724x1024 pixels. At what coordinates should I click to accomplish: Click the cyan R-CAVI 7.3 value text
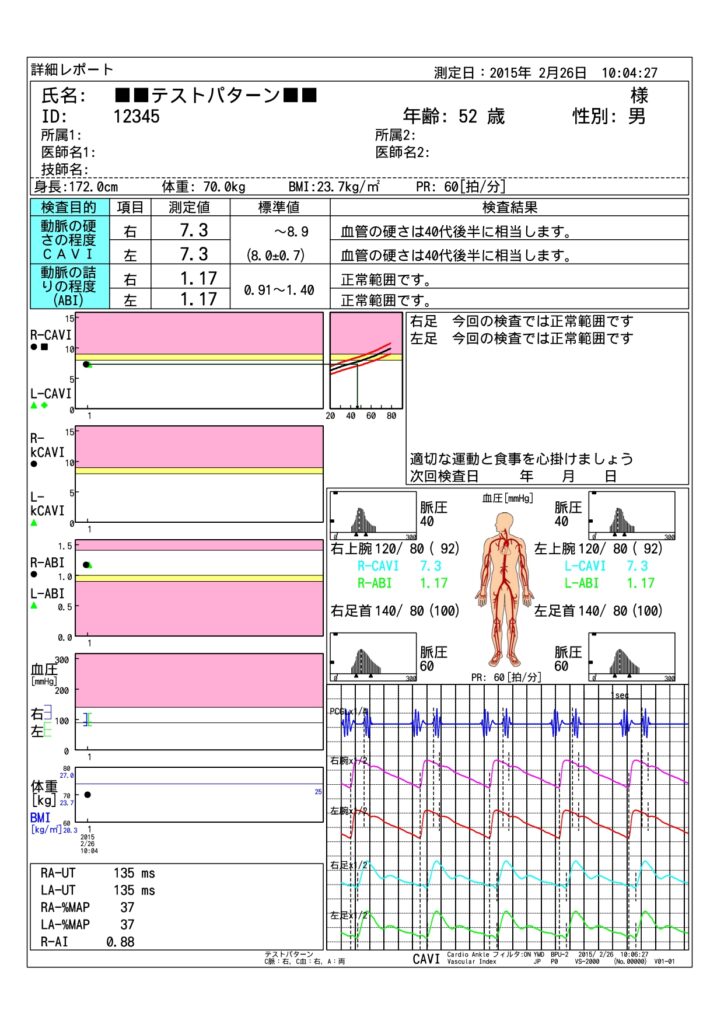click(x=400, y=566)
